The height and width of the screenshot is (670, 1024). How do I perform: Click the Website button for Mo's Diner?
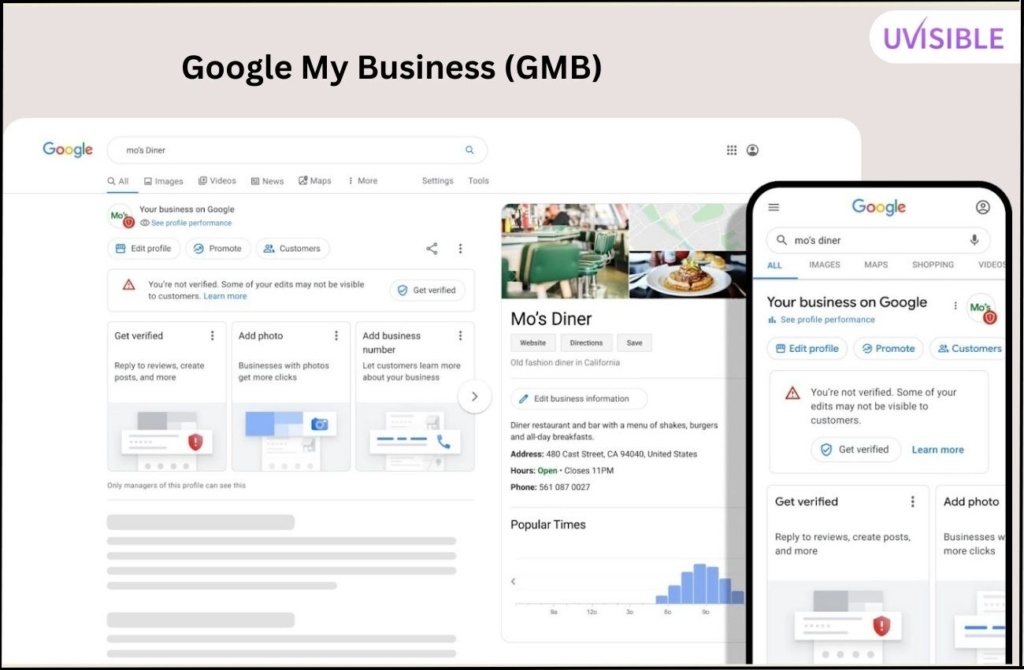(533, 343)
